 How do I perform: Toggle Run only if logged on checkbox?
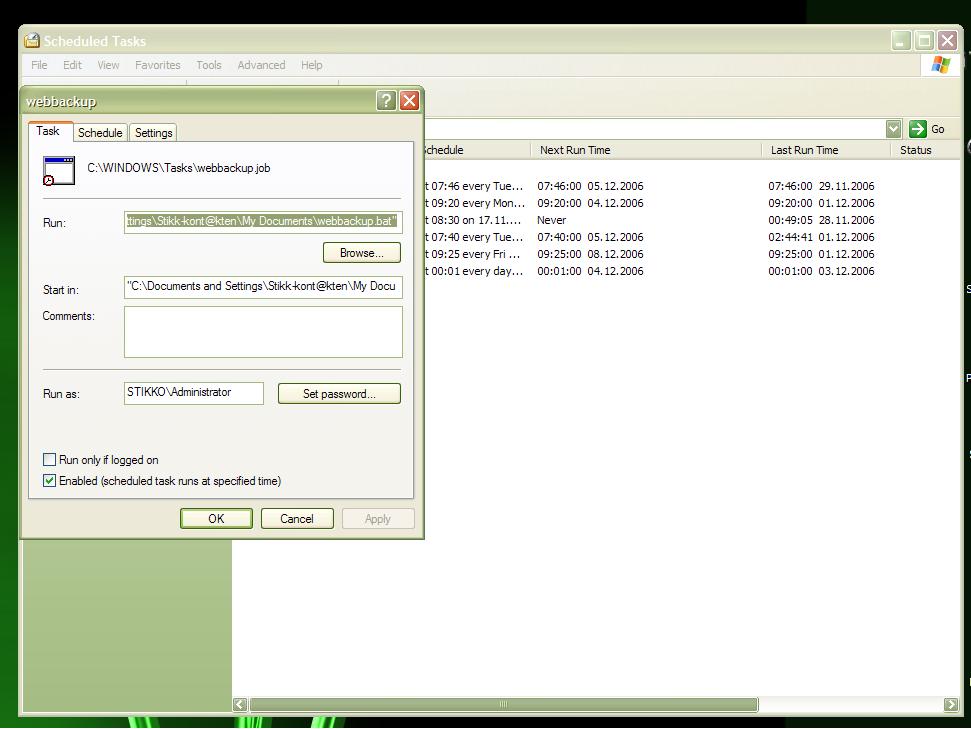[50, 460]
